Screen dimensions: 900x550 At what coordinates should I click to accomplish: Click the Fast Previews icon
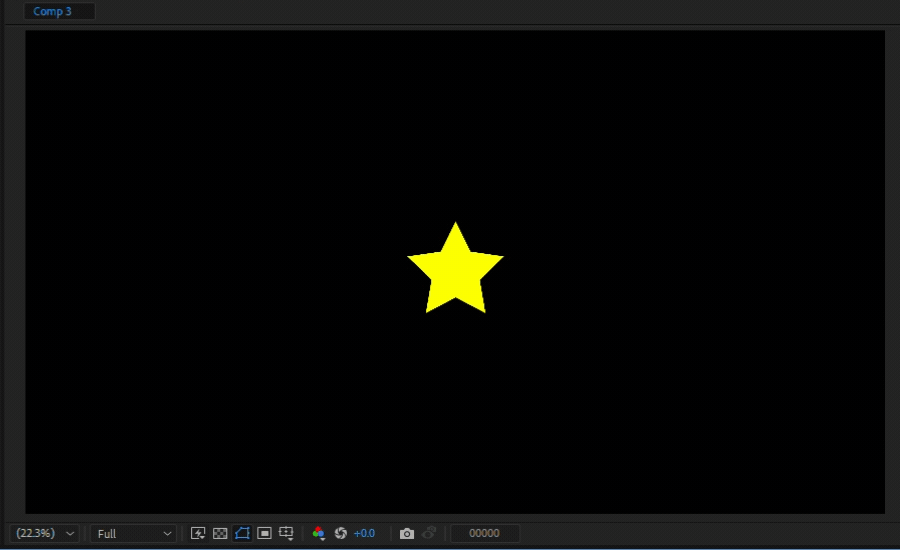point(198,533)
